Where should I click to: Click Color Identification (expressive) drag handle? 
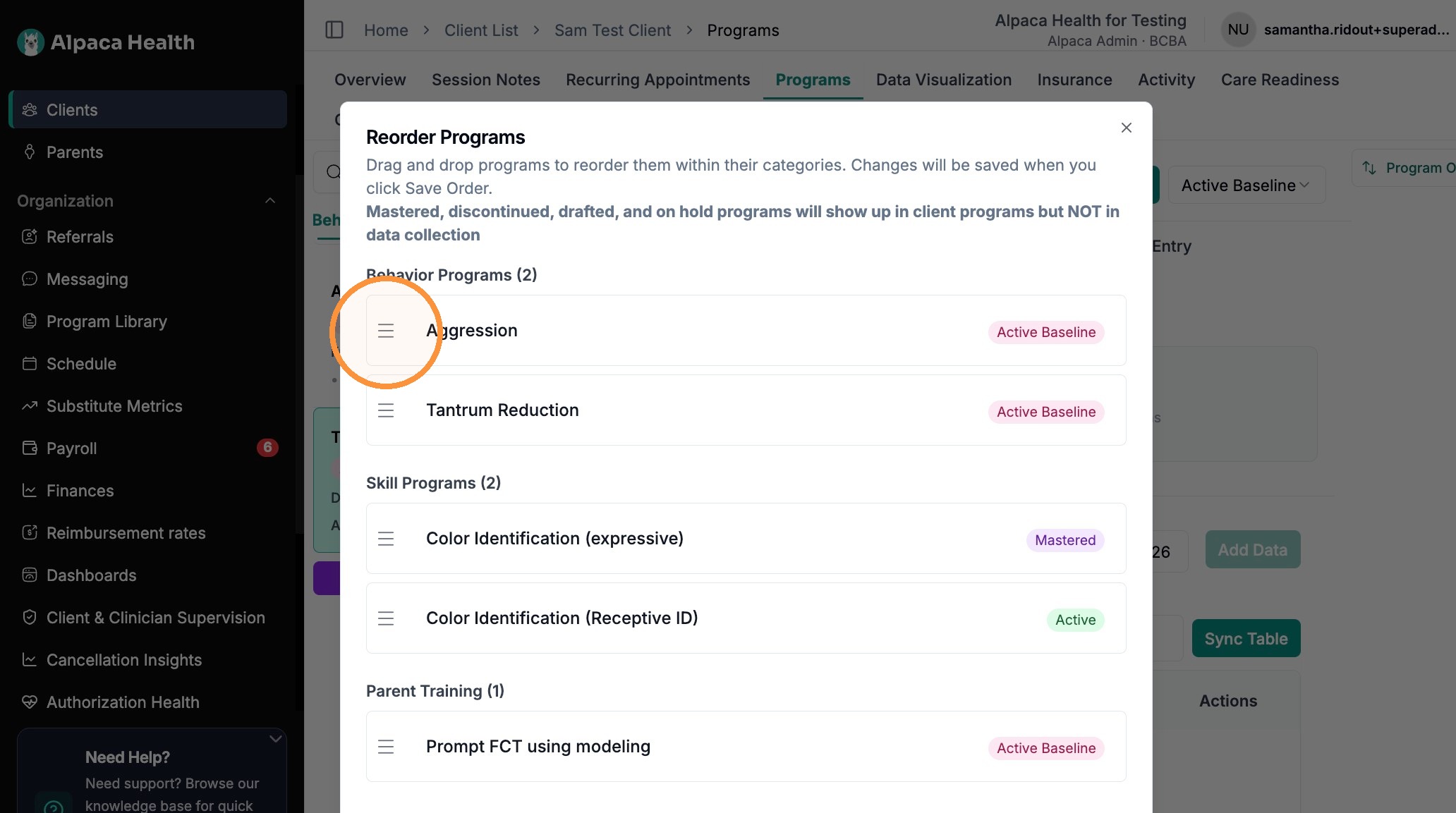(386, 539)
